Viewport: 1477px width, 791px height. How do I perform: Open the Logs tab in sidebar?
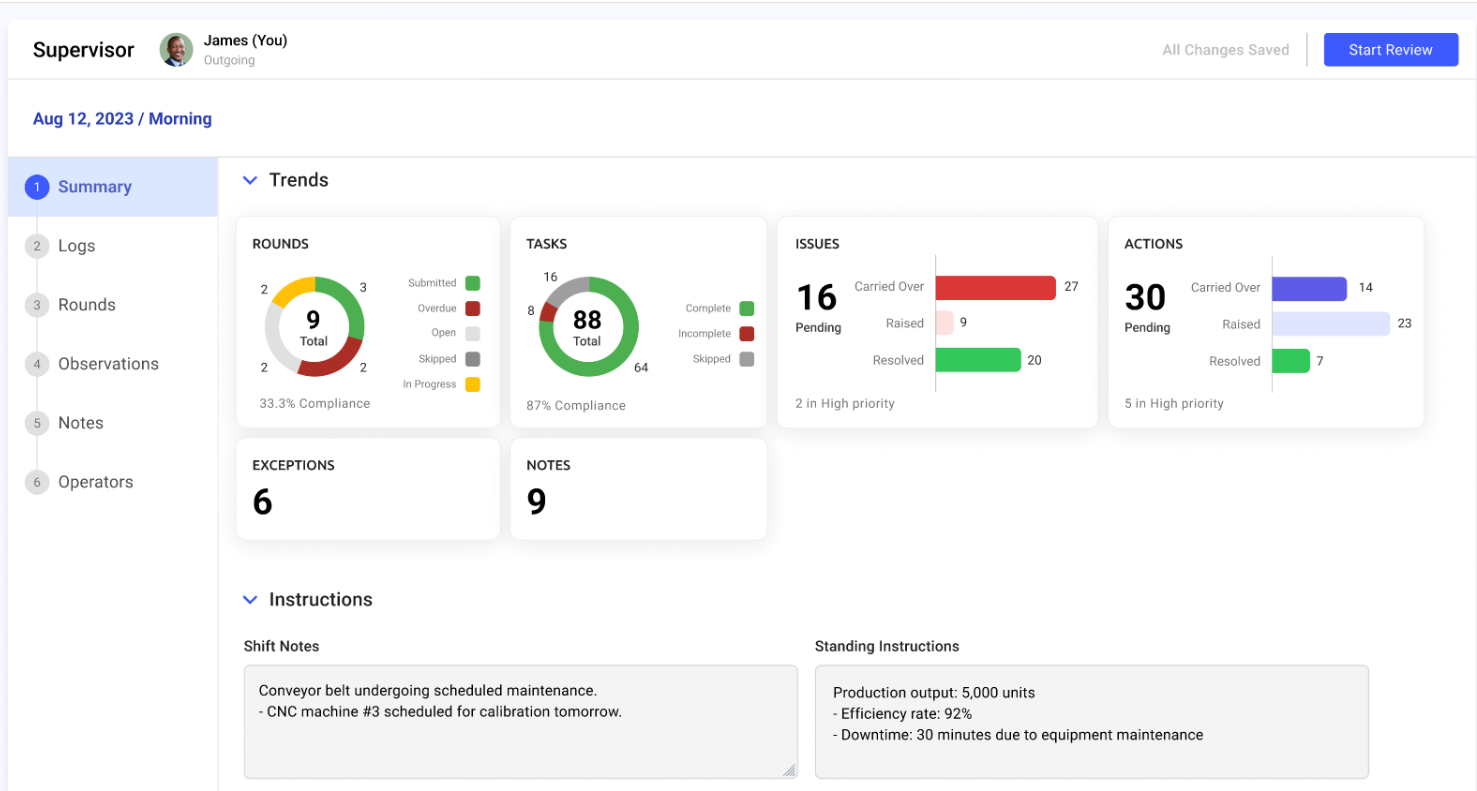tap(77, 246)
